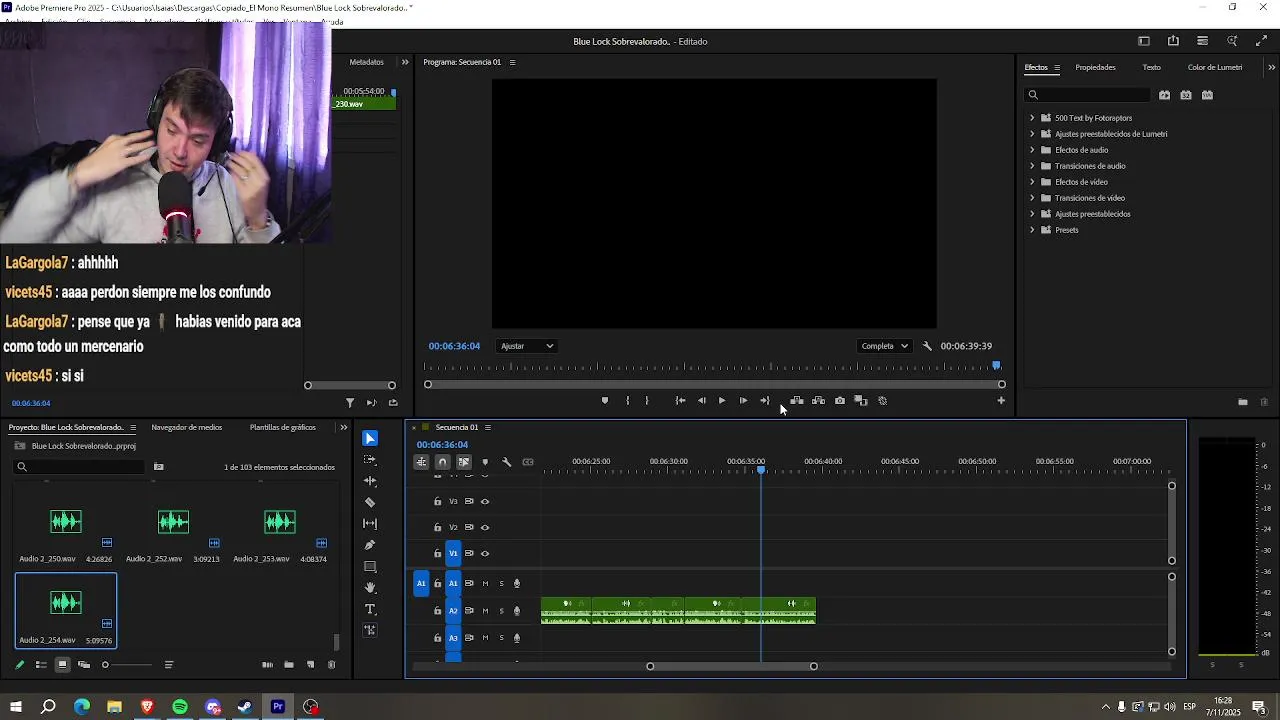Expand the Presets folder
The width and height of the screenshot is (1280, 720).
(1032, 230)
